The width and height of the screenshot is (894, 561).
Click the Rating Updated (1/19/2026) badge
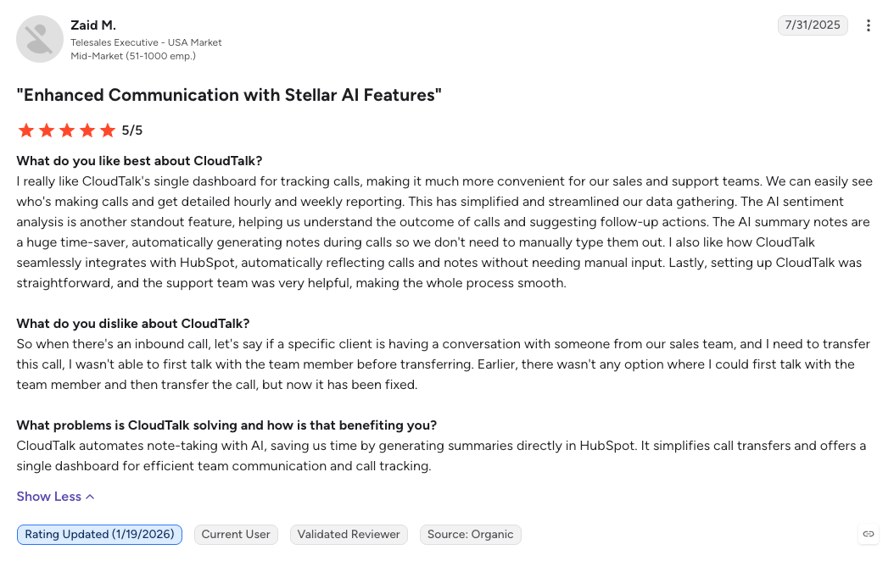click(x=99, y=534)
